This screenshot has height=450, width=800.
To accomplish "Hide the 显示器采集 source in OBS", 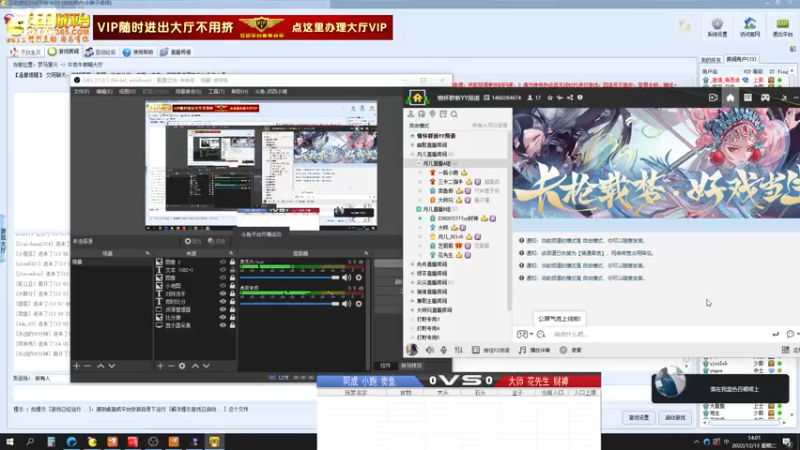I will click(222, 325).
